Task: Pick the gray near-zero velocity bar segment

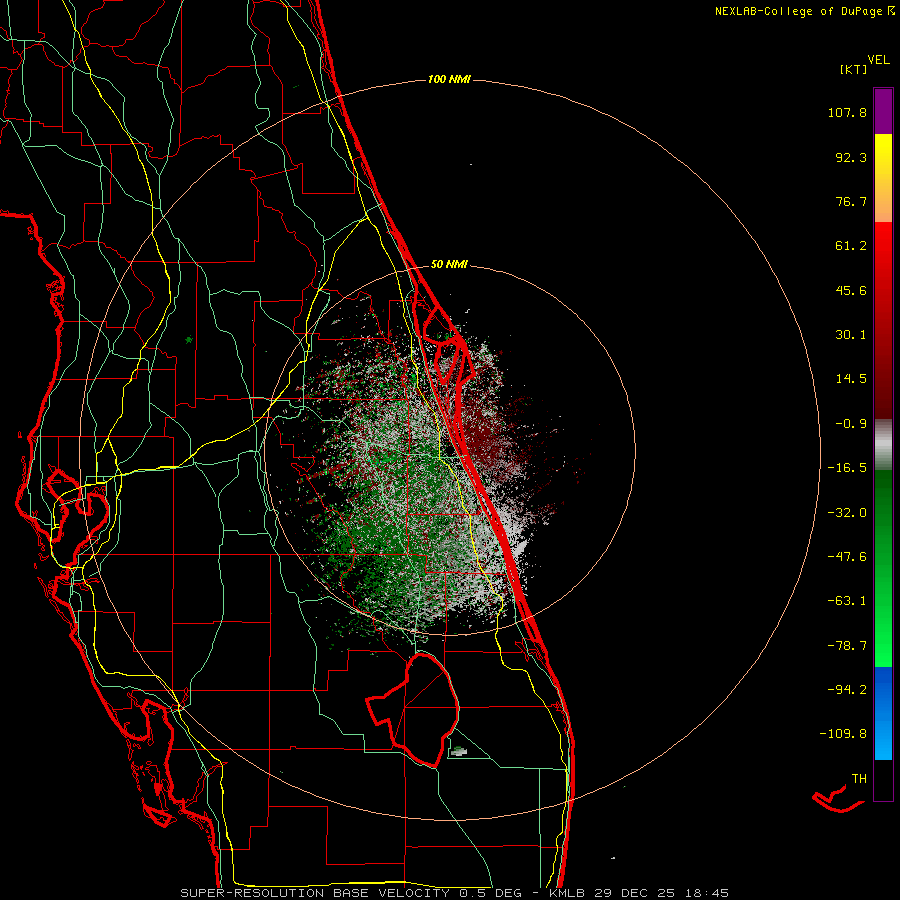Action: 883,444
